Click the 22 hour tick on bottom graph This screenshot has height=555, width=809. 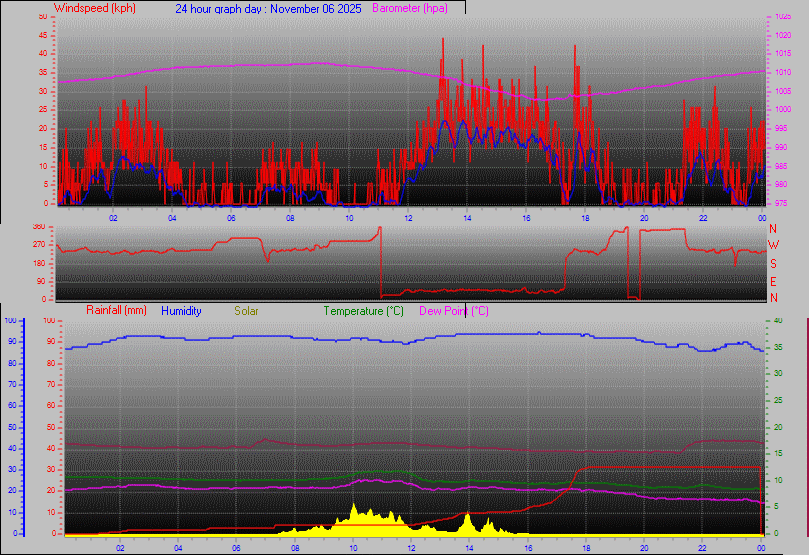pos(703,548)
